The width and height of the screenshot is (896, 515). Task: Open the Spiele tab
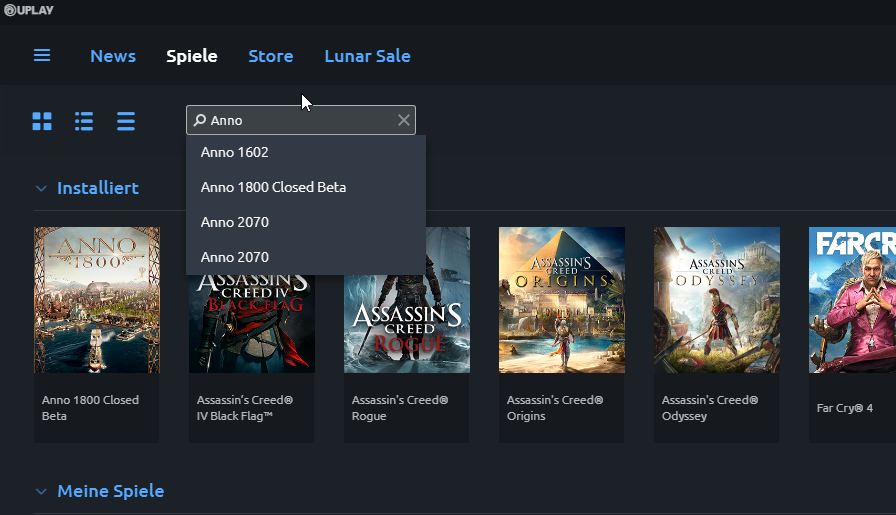click(191, 56)
